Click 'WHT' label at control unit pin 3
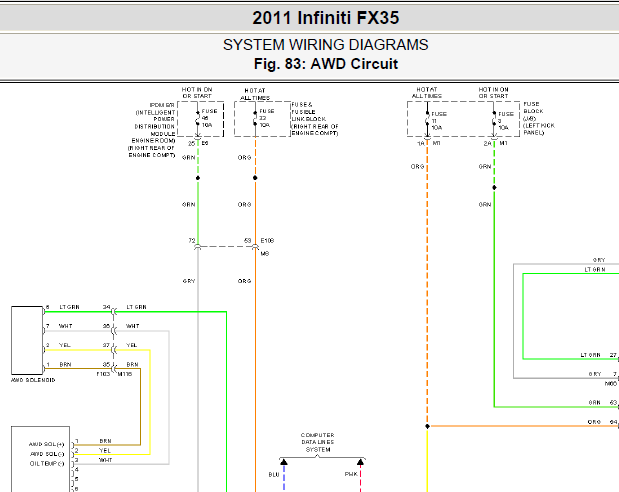619x492 pixels. (x=105, y=460)
